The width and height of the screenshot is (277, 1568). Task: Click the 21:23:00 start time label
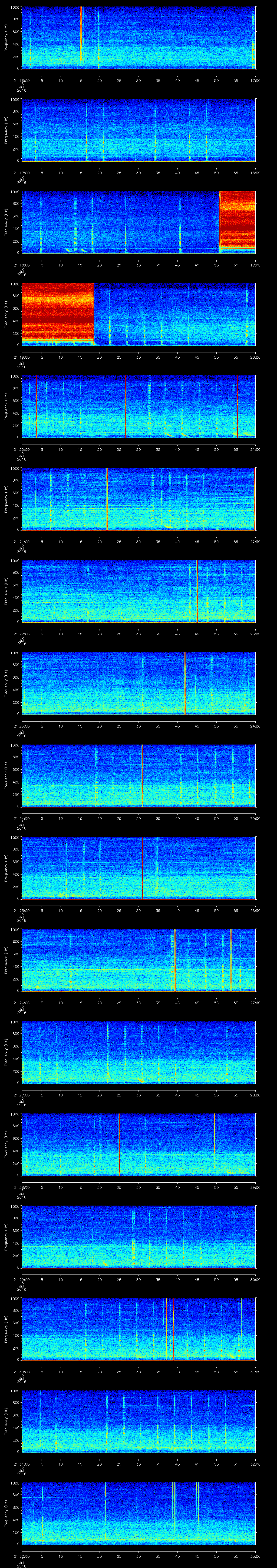click(21, 726)
